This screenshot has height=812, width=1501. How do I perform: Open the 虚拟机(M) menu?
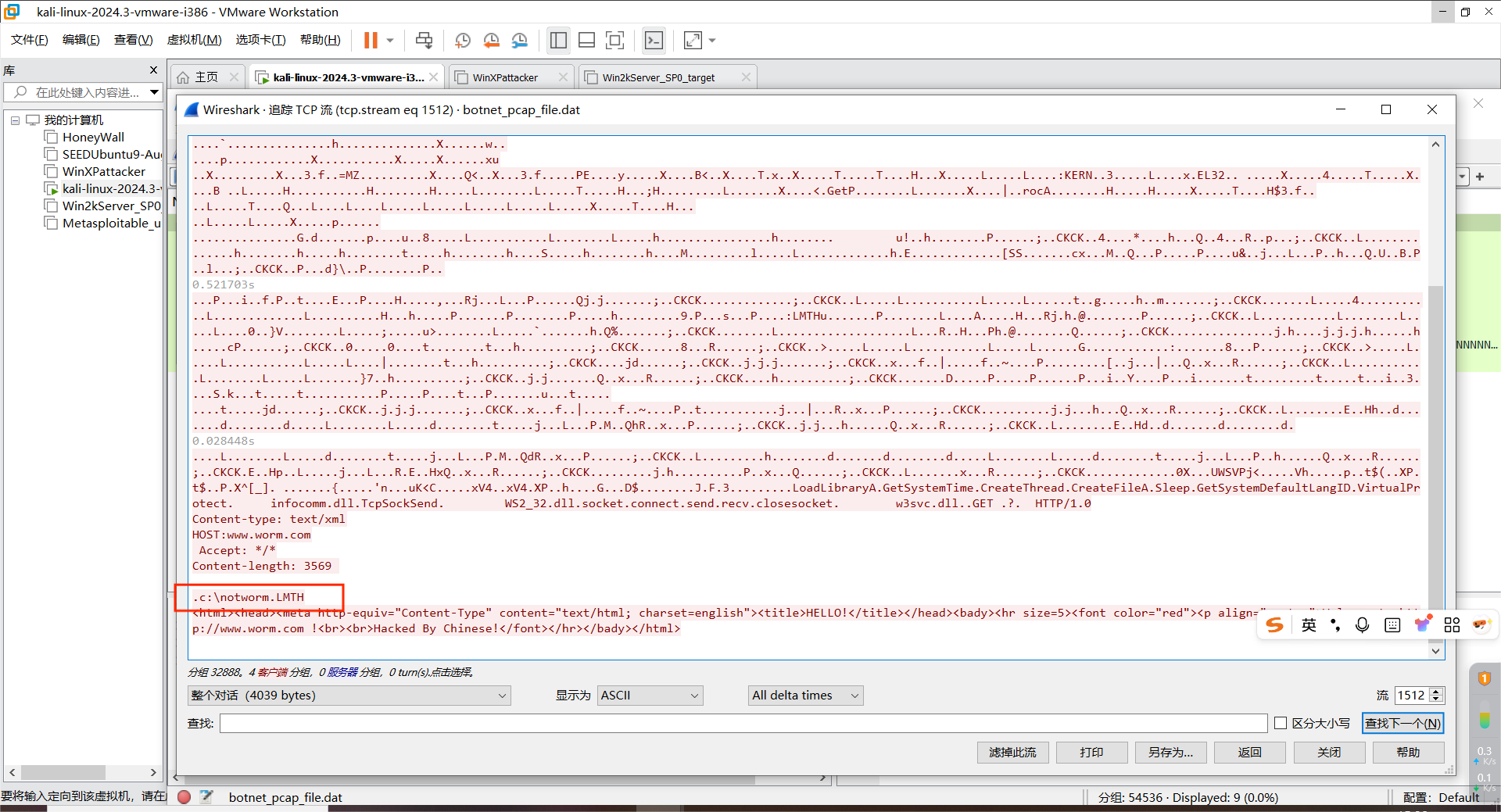point(195,40)
